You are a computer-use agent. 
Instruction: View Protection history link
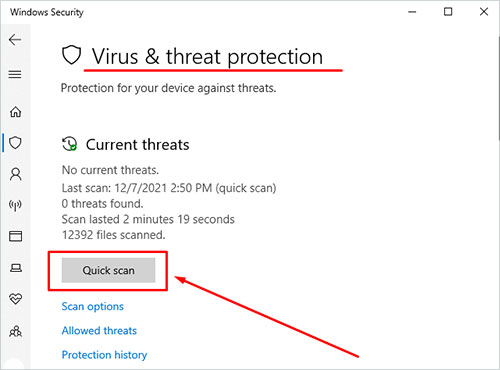point(104,355)
